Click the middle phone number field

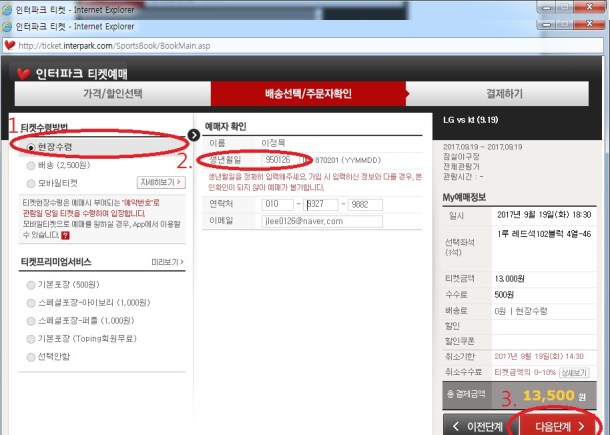pos(321,204)
